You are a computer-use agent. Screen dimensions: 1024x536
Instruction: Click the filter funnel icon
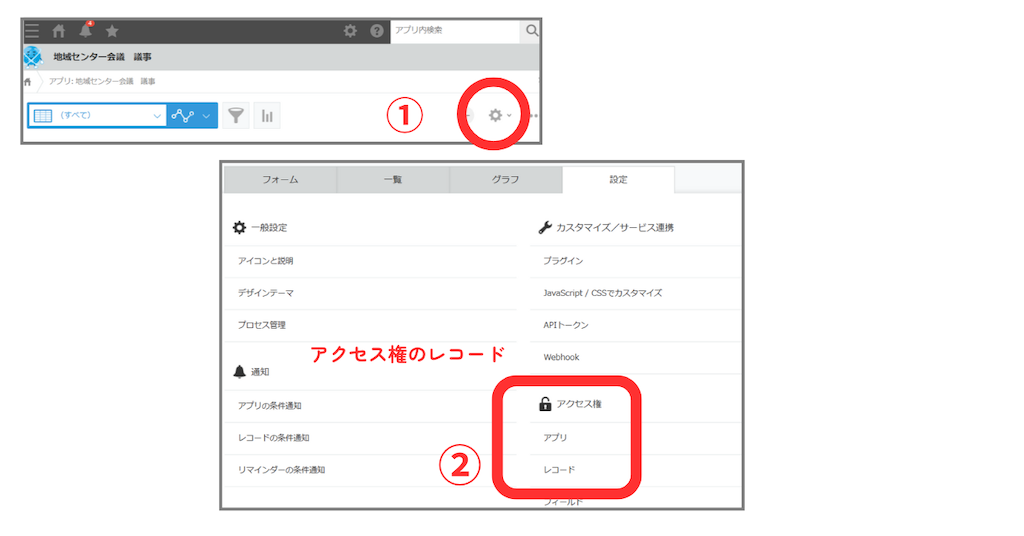pos(236,116)
